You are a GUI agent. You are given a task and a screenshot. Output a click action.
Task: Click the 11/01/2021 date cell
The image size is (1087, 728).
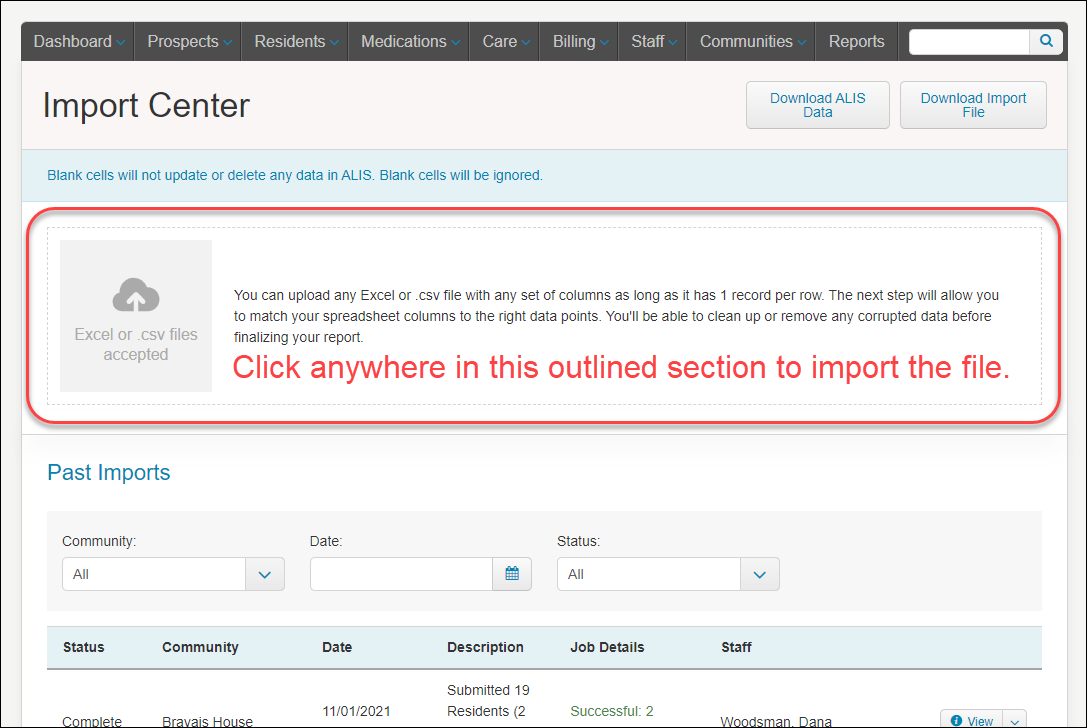(356, 711)
